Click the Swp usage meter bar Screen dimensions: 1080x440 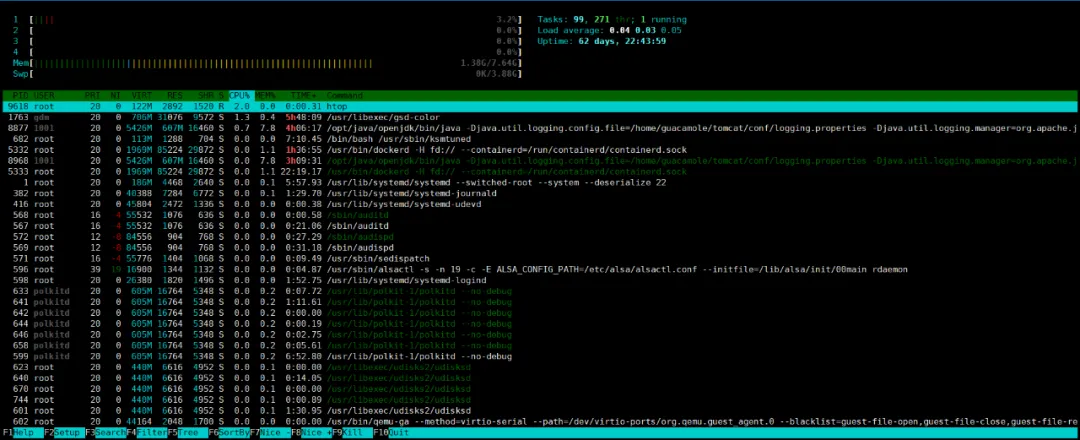point(266,74)
